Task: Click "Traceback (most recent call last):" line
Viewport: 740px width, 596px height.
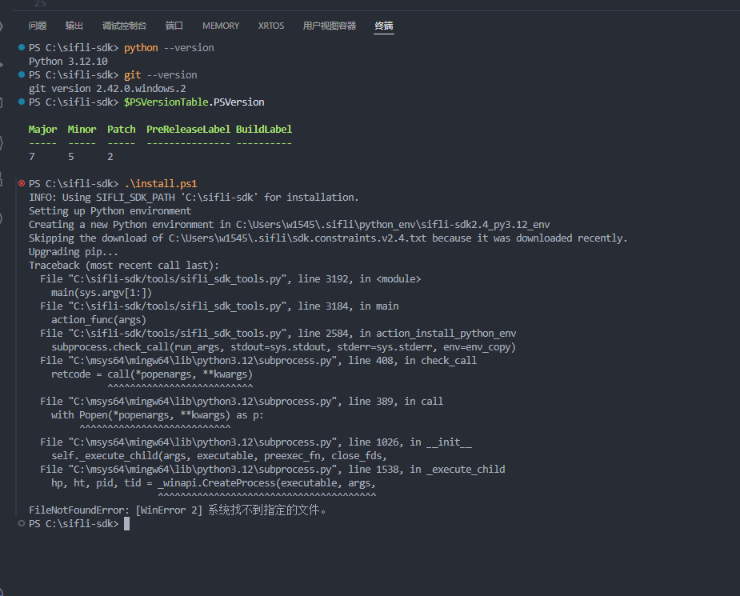Action: 124,265
